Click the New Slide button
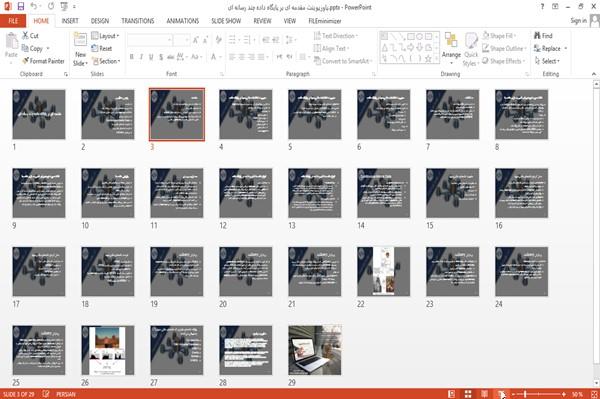The height and width of the screenshot is (399, 600). point(80,50)
